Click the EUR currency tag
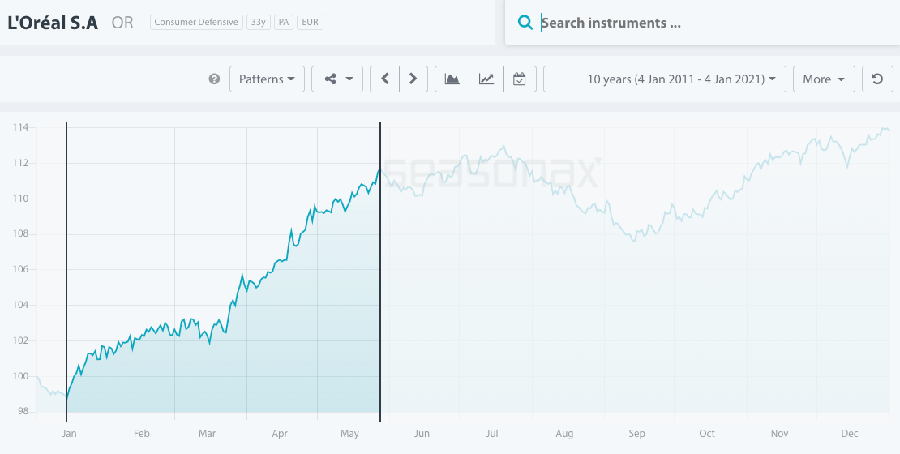 310,22
